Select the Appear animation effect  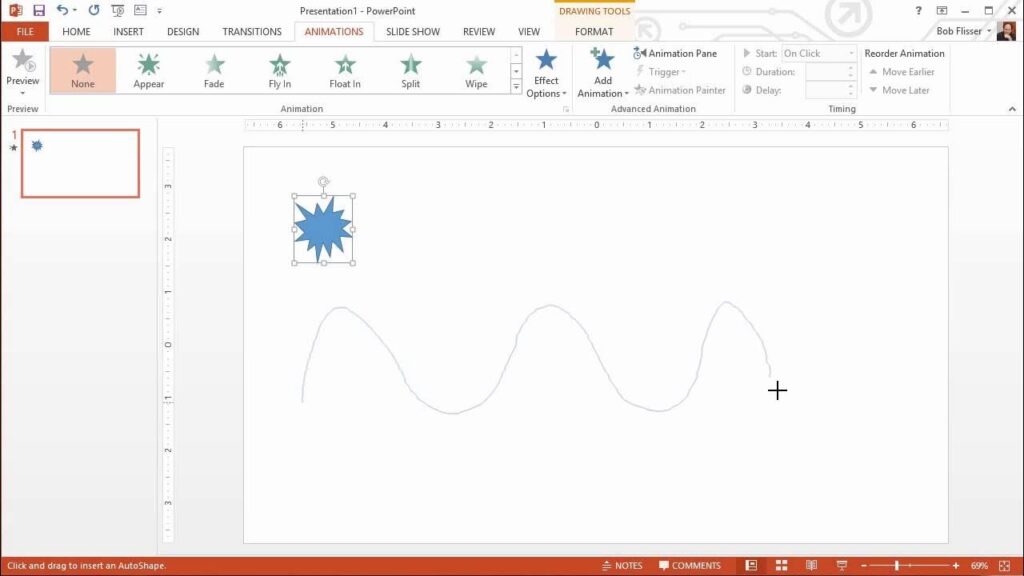pos(147,70)
